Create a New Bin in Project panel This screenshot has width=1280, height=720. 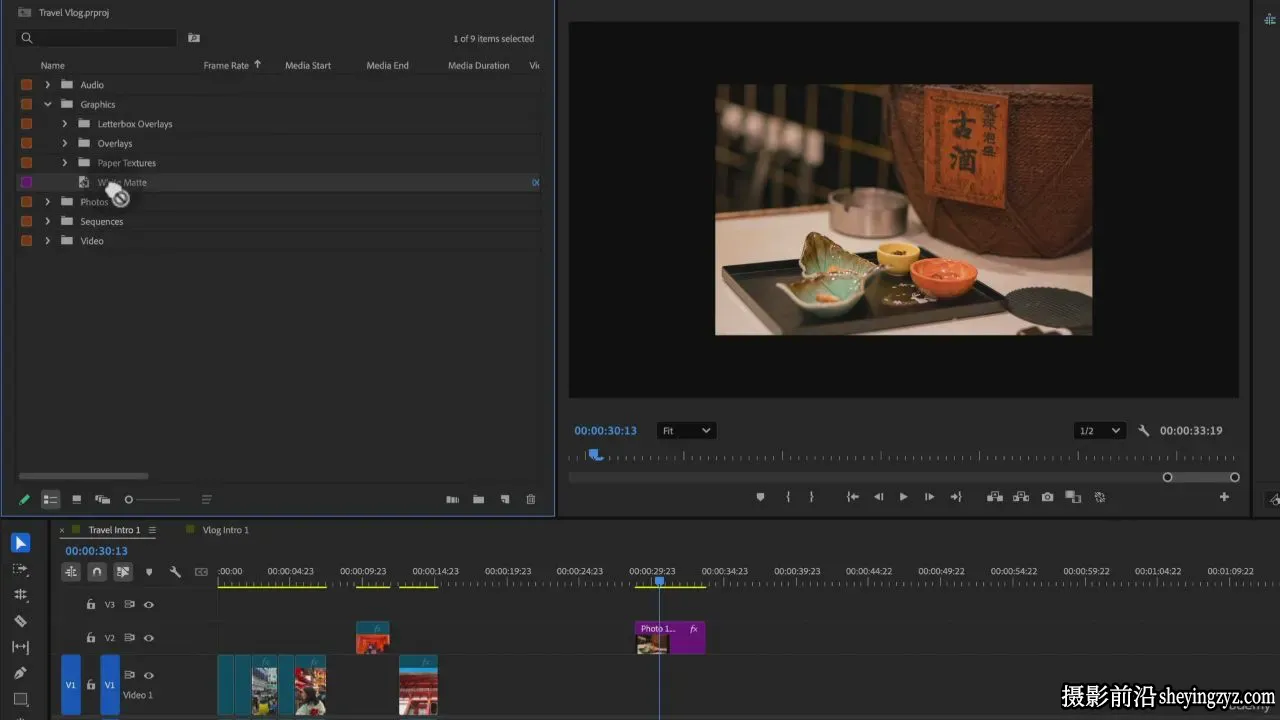click(479, 499)
